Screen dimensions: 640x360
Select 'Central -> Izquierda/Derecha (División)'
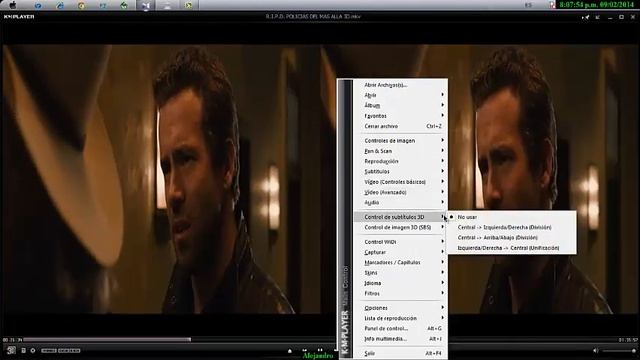click(x=512, y=227)
